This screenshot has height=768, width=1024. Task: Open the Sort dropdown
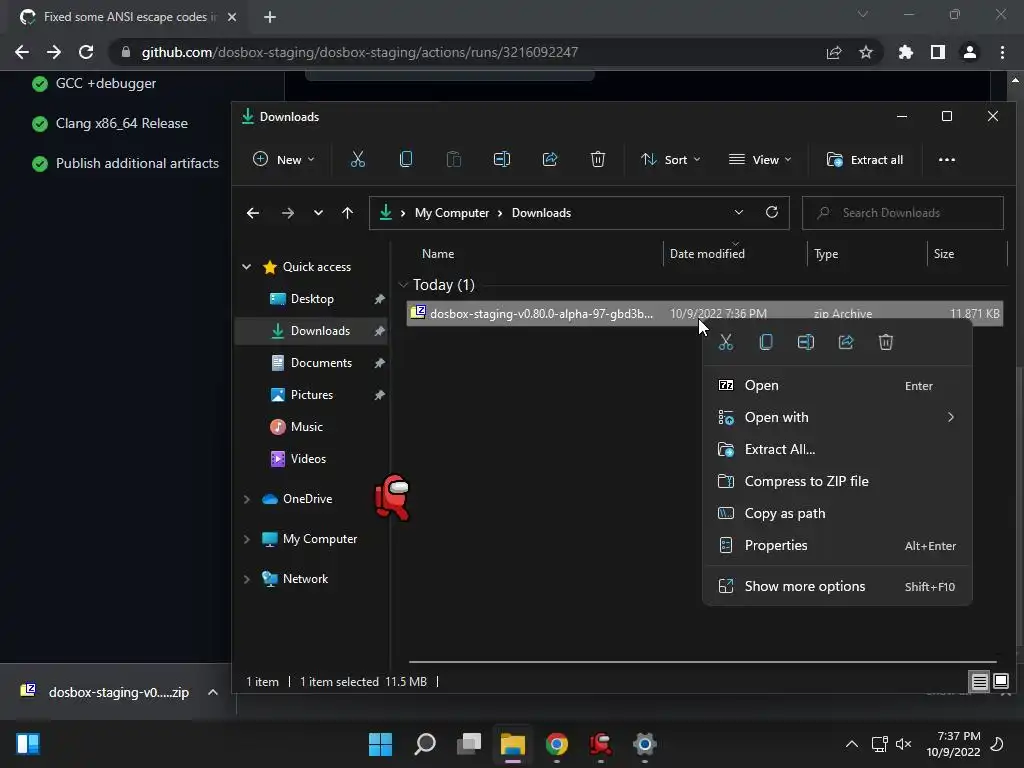coord(671,159)
